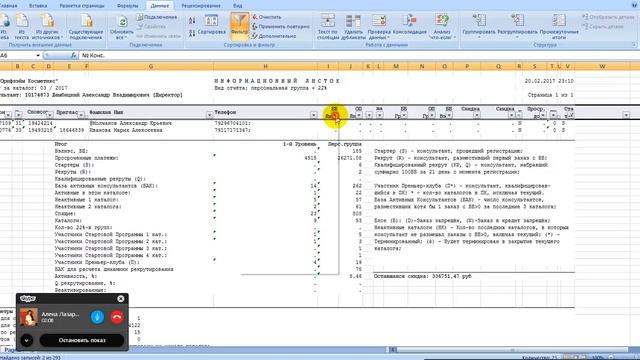Select column H header

click(x=265, y=66)
